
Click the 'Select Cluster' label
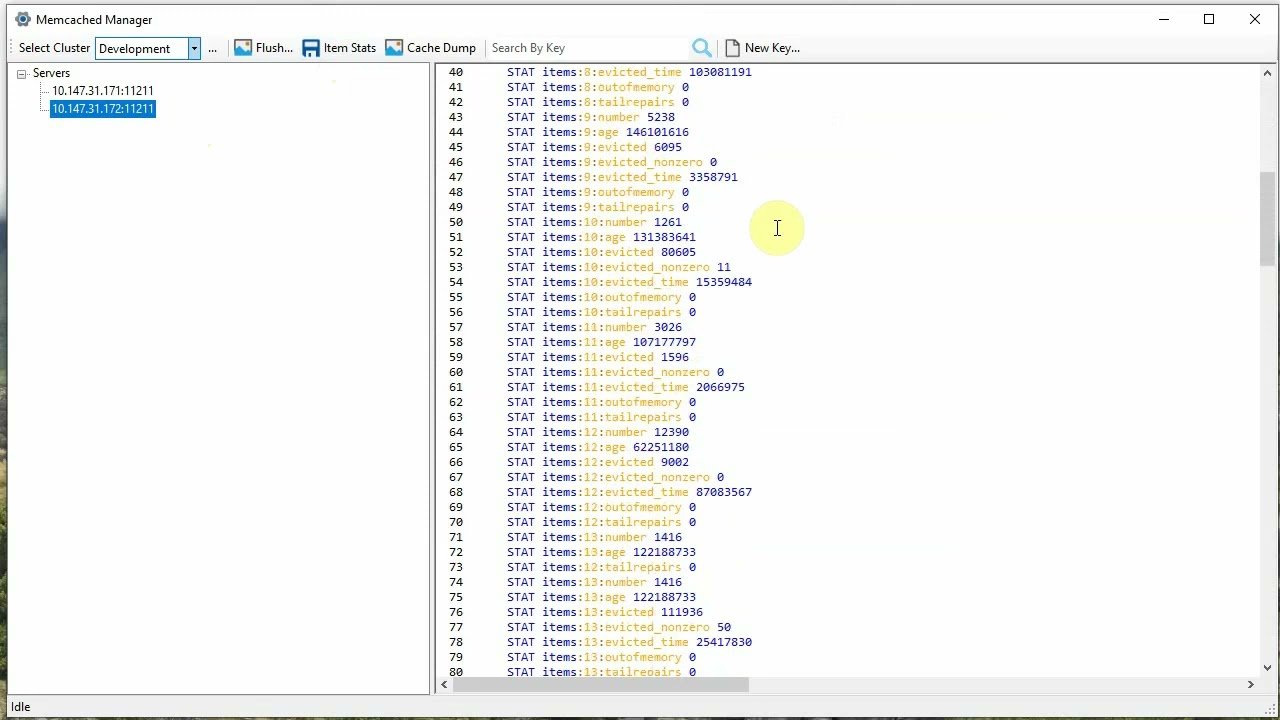pyautogui.click(x=54, y=48)
